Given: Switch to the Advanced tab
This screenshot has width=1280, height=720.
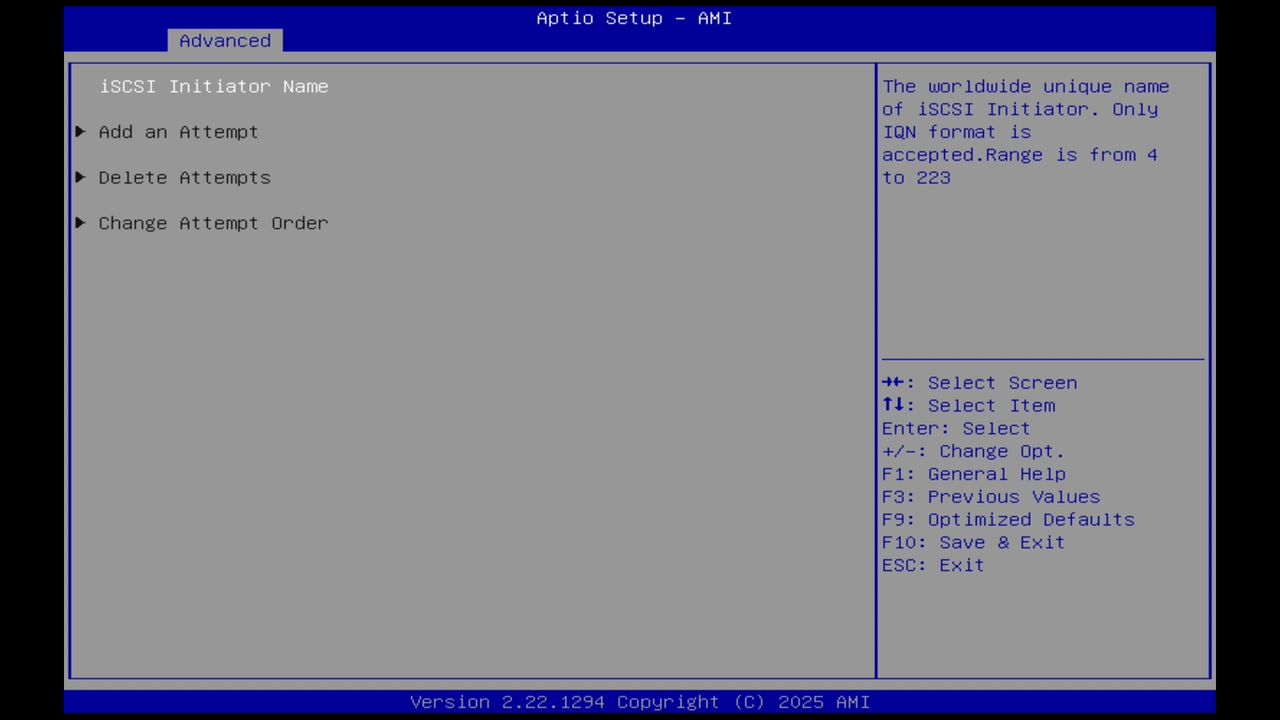Looking at the screenshot, I should click(x=224, y=40).
